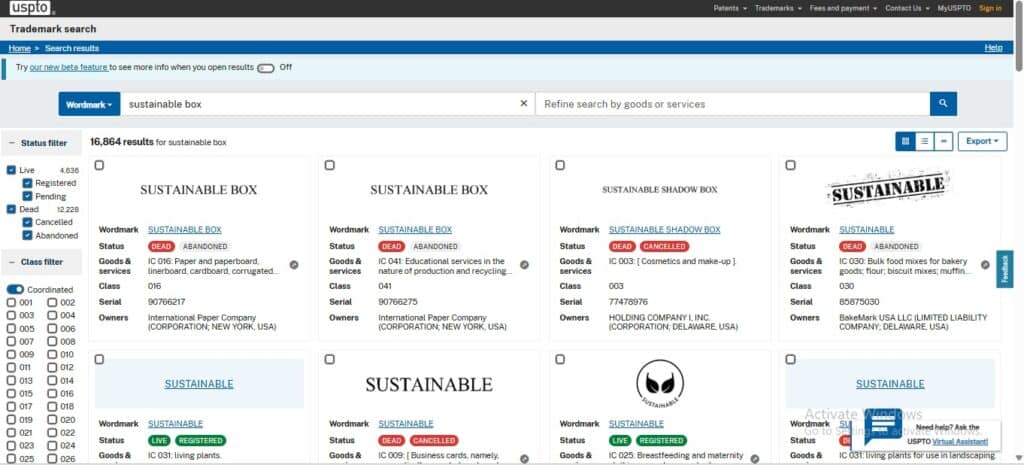Check class 003 filter box
This screenshot has width=1024, height=465.
tap(11, 315)
